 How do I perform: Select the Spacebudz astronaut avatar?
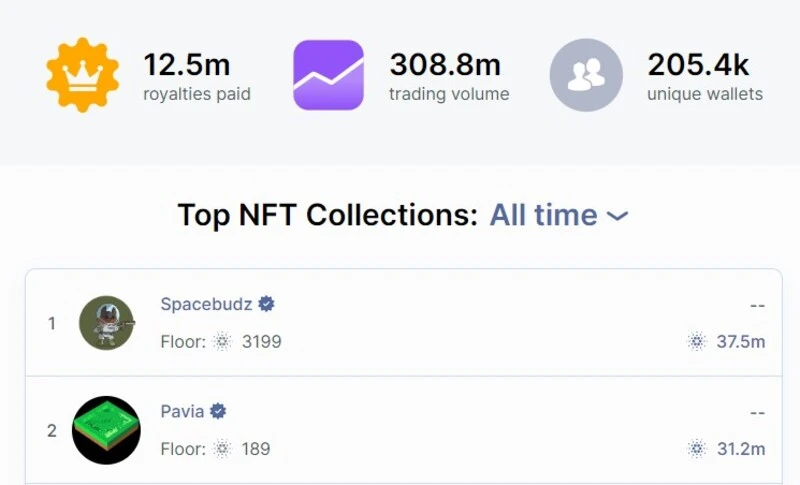106,323
